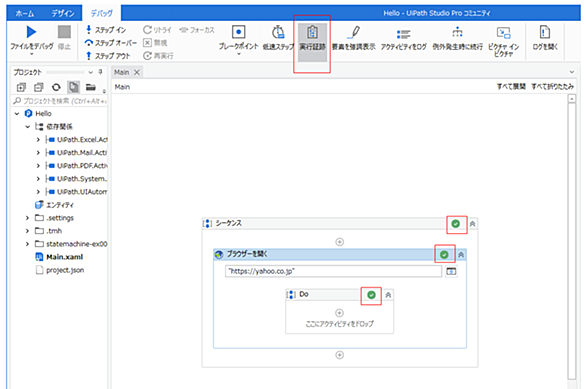Click Main breadcrumb in designer
Screen dimensions: 586x389
122,87
